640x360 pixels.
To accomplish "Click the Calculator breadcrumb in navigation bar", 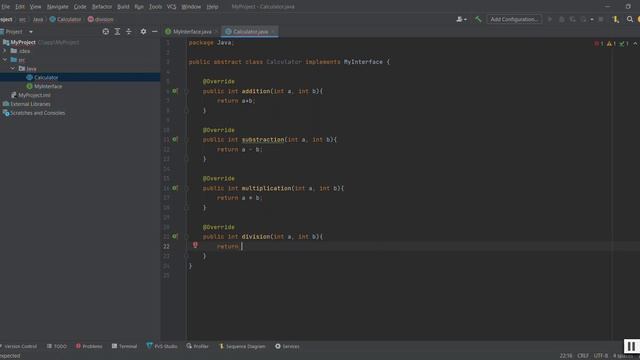I will 65,19.
